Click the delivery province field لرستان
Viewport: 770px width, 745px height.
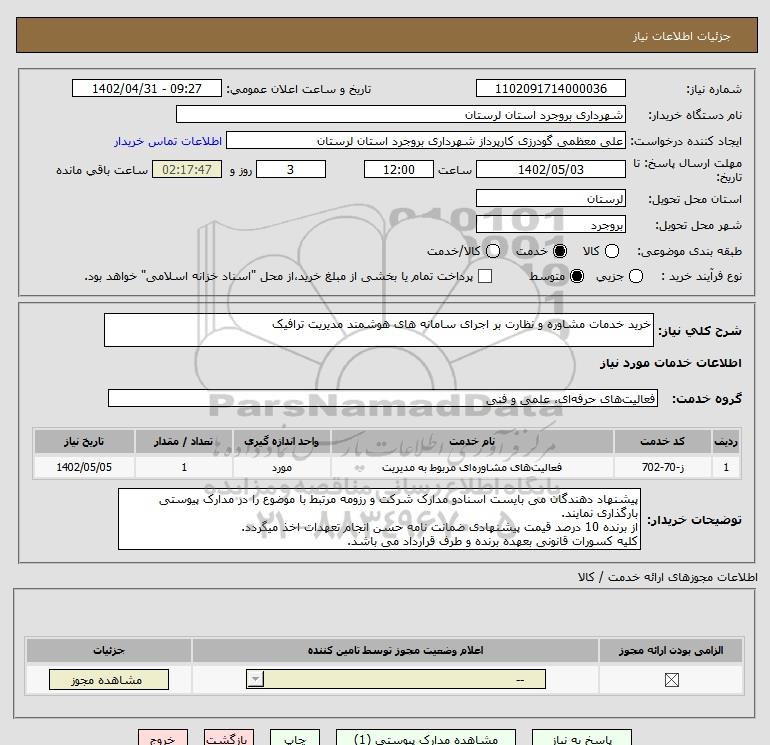click(550, 198)
